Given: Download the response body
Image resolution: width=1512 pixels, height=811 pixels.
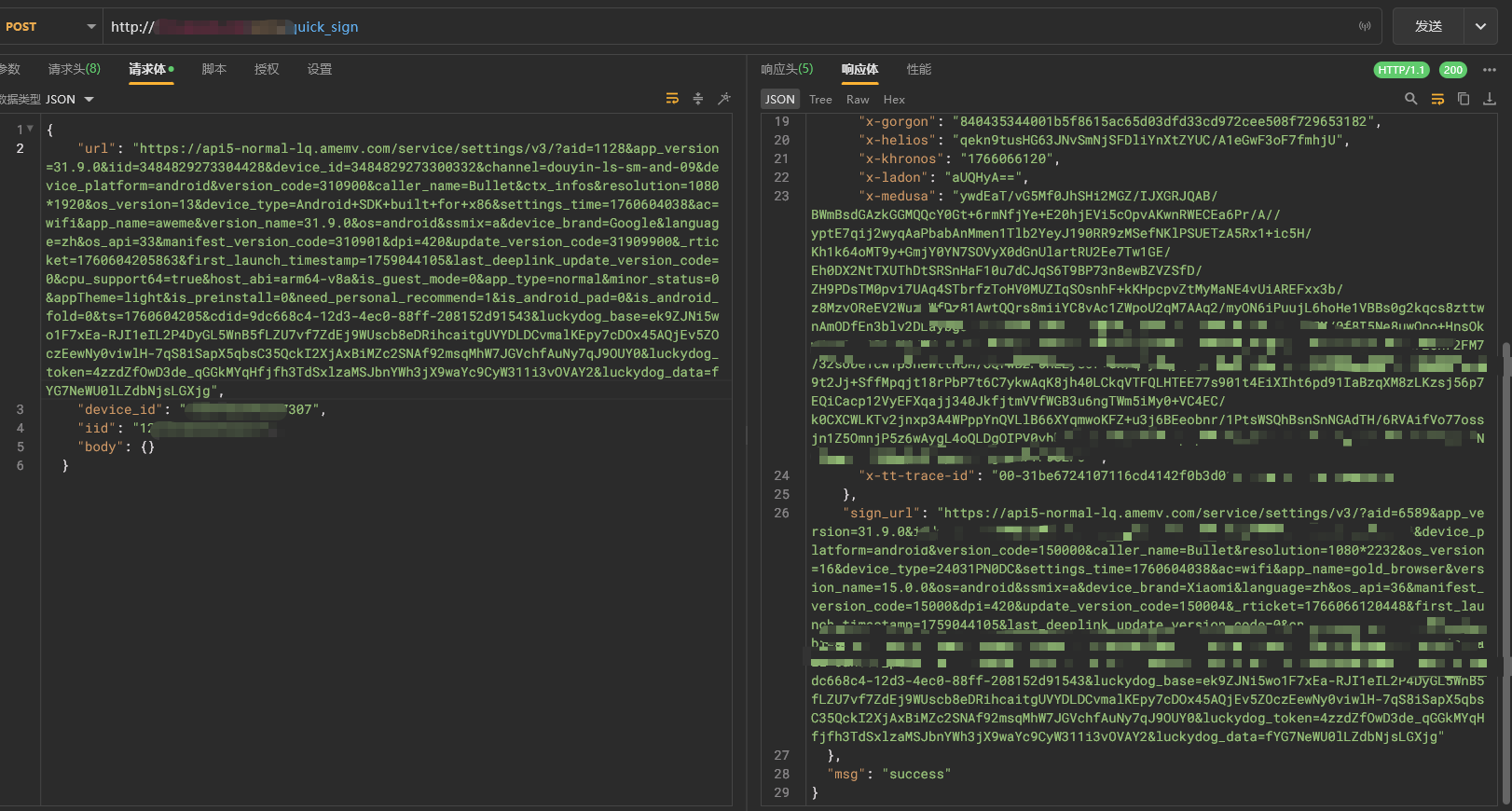Looking at the screenshot, I should [x=1490, y=99].
